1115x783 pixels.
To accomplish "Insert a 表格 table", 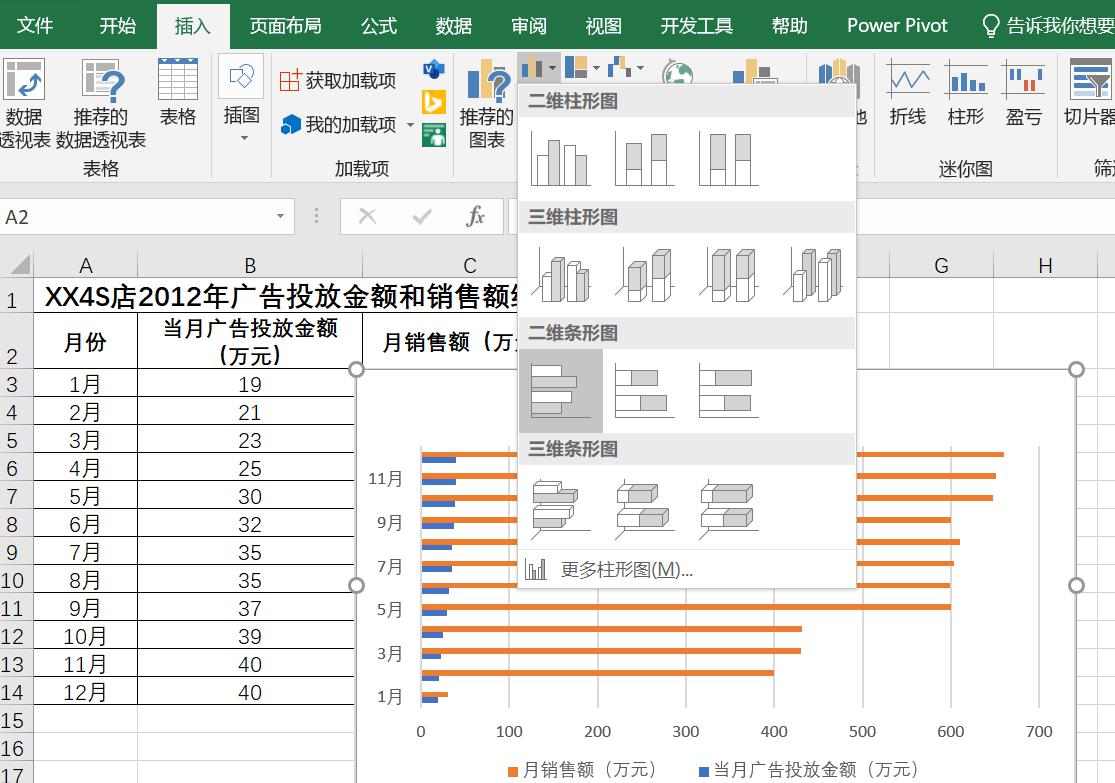I will tap(178, 92).
